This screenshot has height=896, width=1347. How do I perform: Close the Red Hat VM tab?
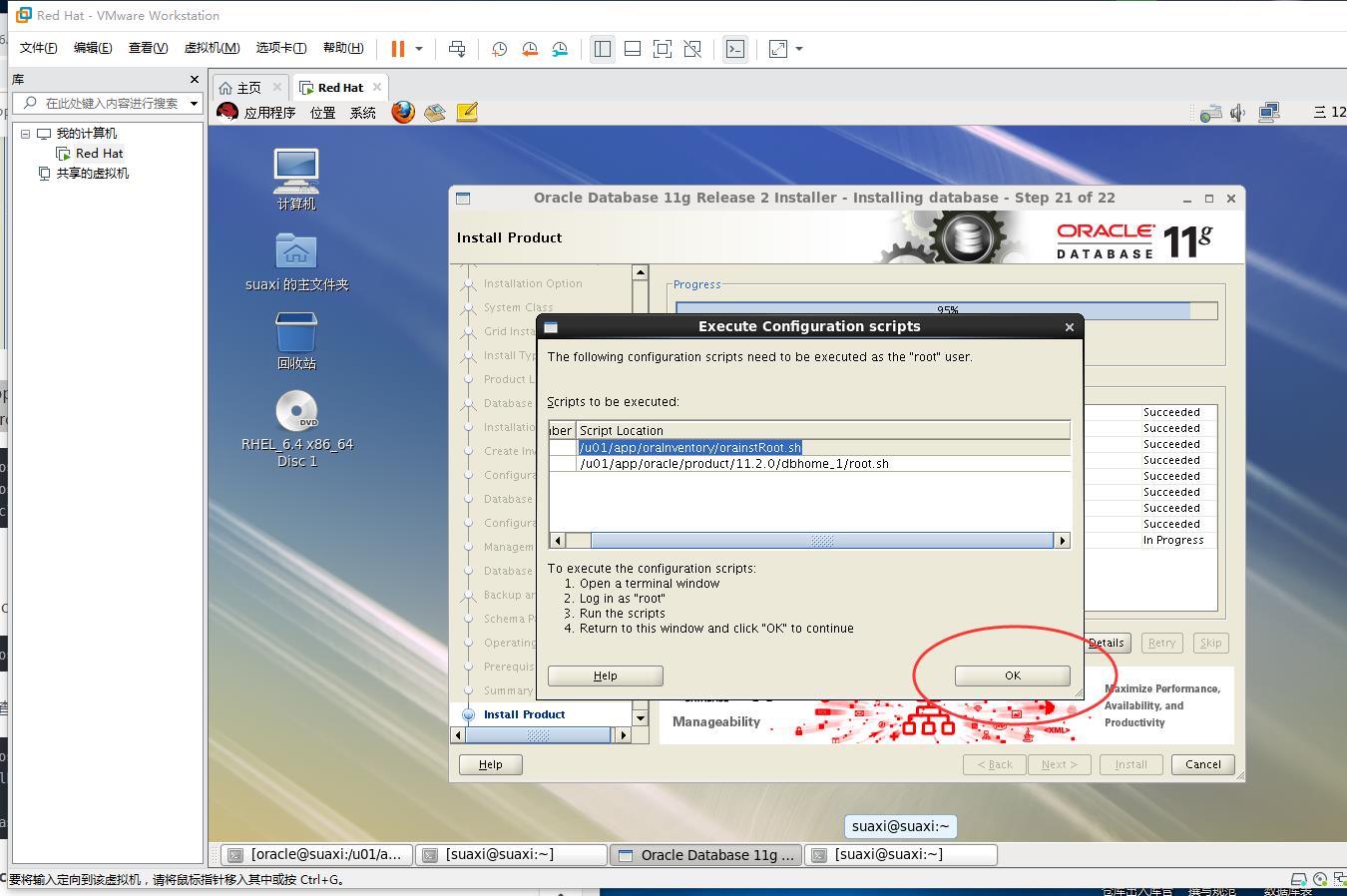click(377, 87)
